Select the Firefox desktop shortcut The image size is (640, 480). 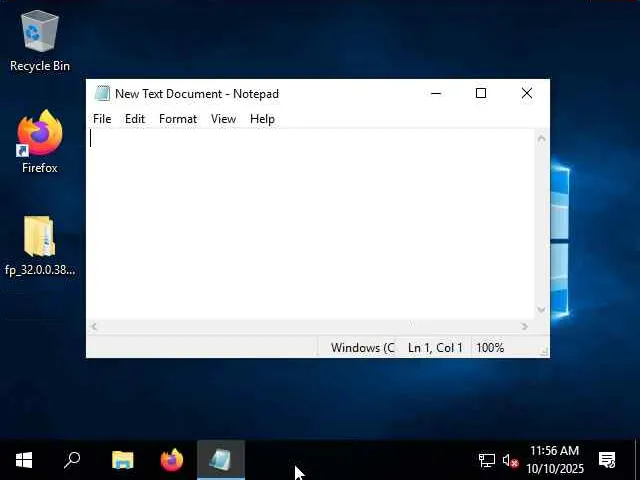(40, 142)
